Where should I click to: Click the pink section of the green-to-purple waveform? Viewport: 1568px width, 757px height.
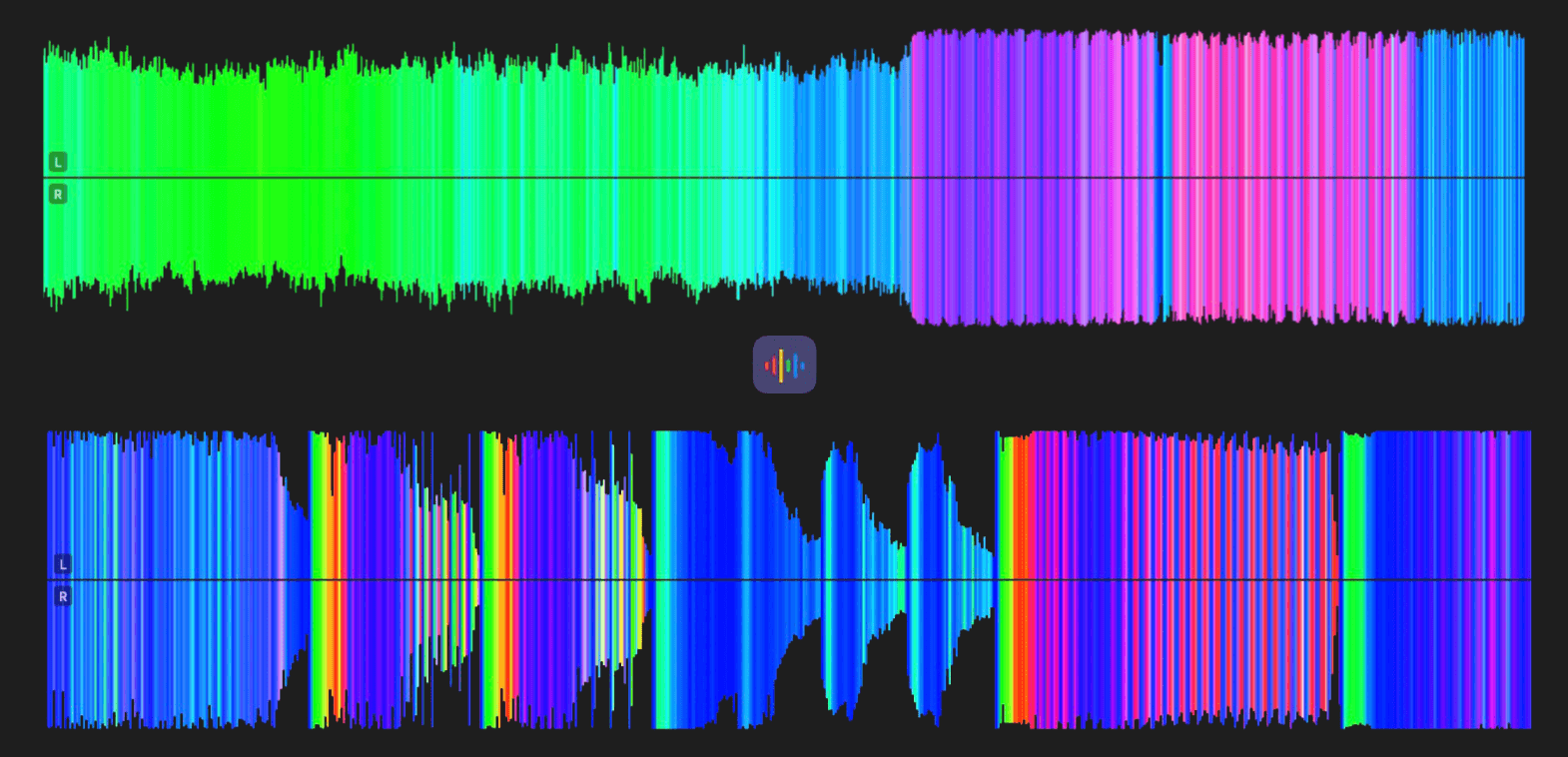tap(1293, 178)
